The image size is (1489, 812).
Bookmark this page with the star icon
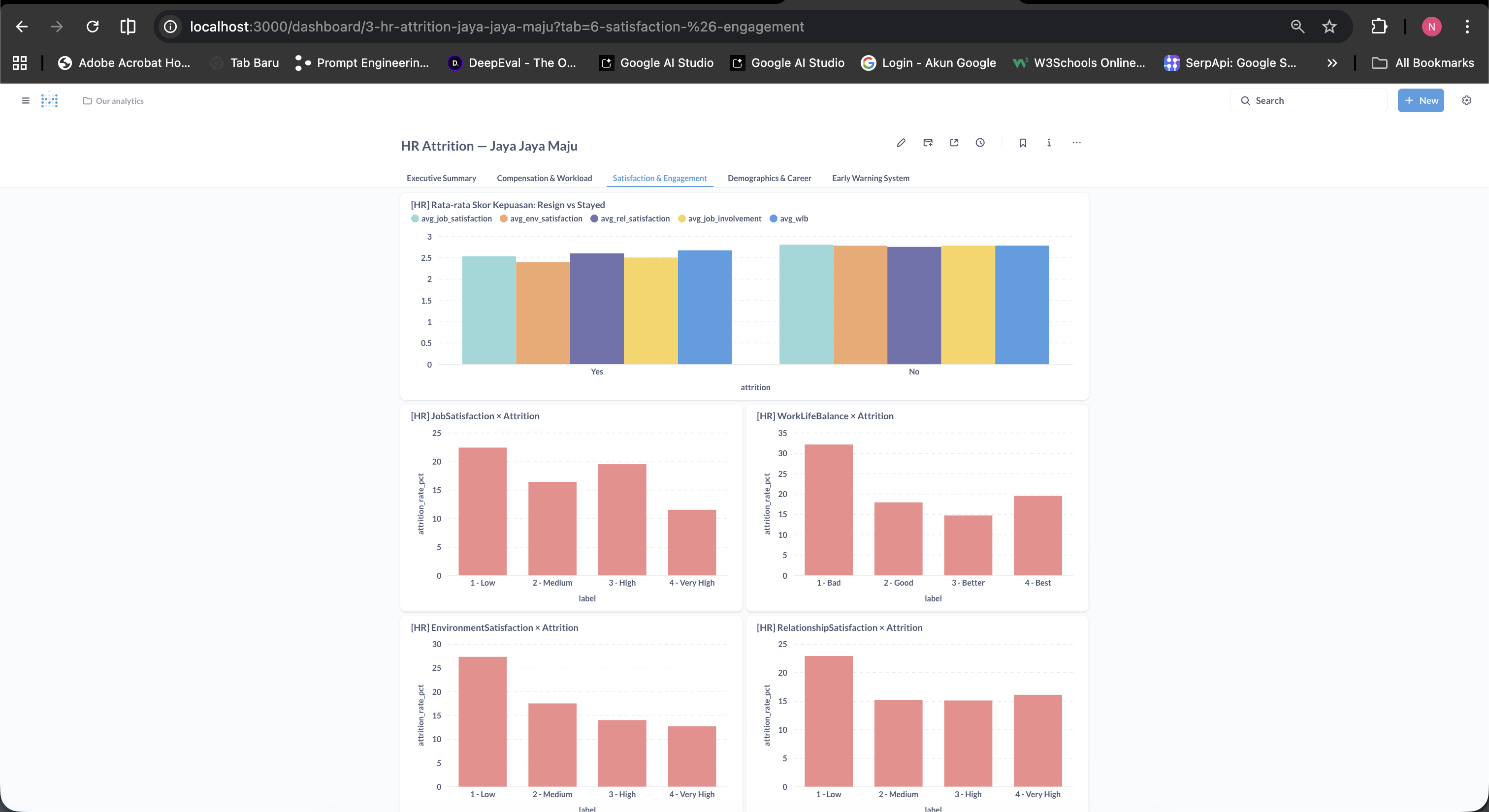[1329, 27]
